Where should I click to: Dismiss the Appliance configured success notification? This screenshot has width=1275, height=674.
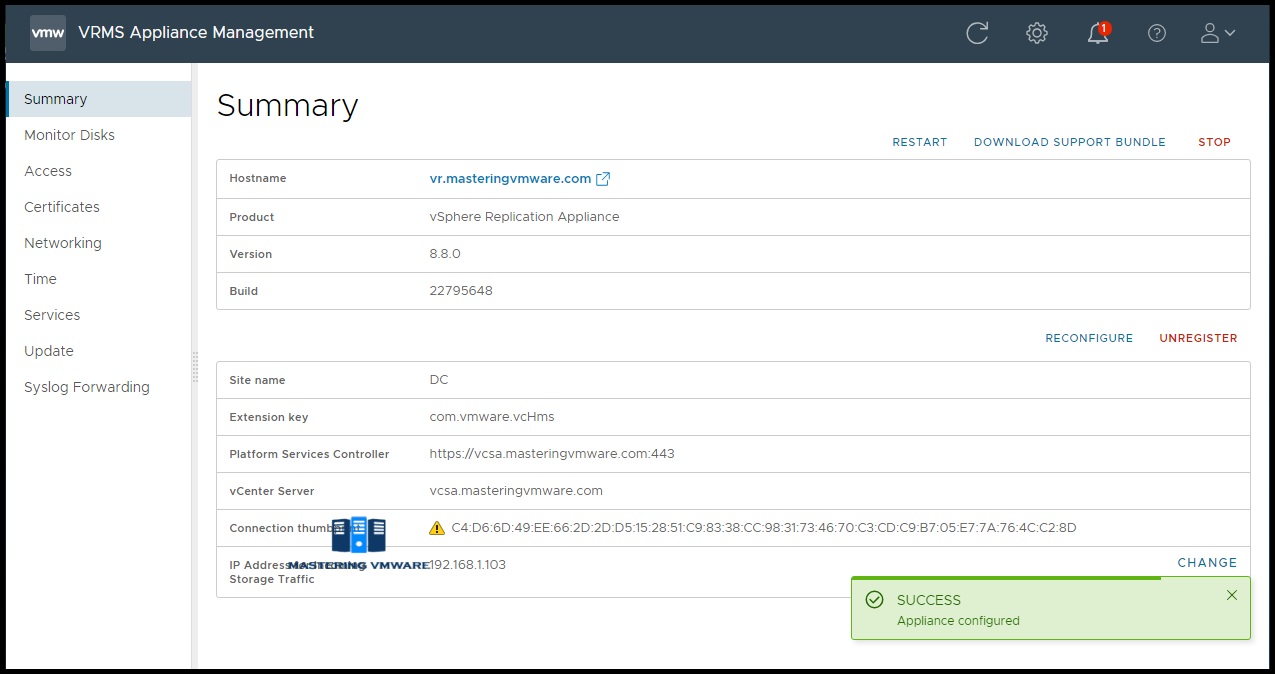1232,595
